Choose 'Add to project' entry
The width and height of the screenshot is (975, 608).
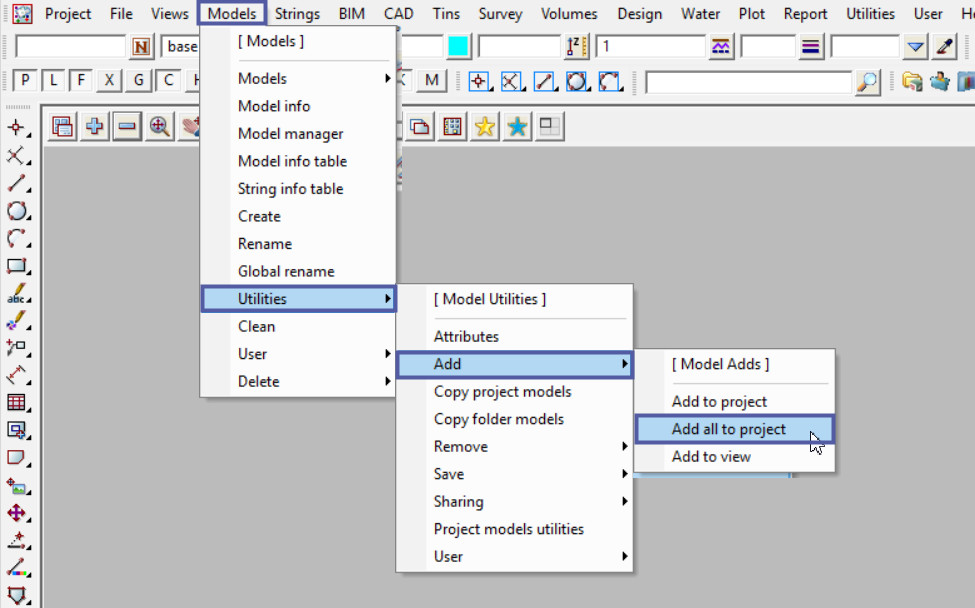[734, 402]
